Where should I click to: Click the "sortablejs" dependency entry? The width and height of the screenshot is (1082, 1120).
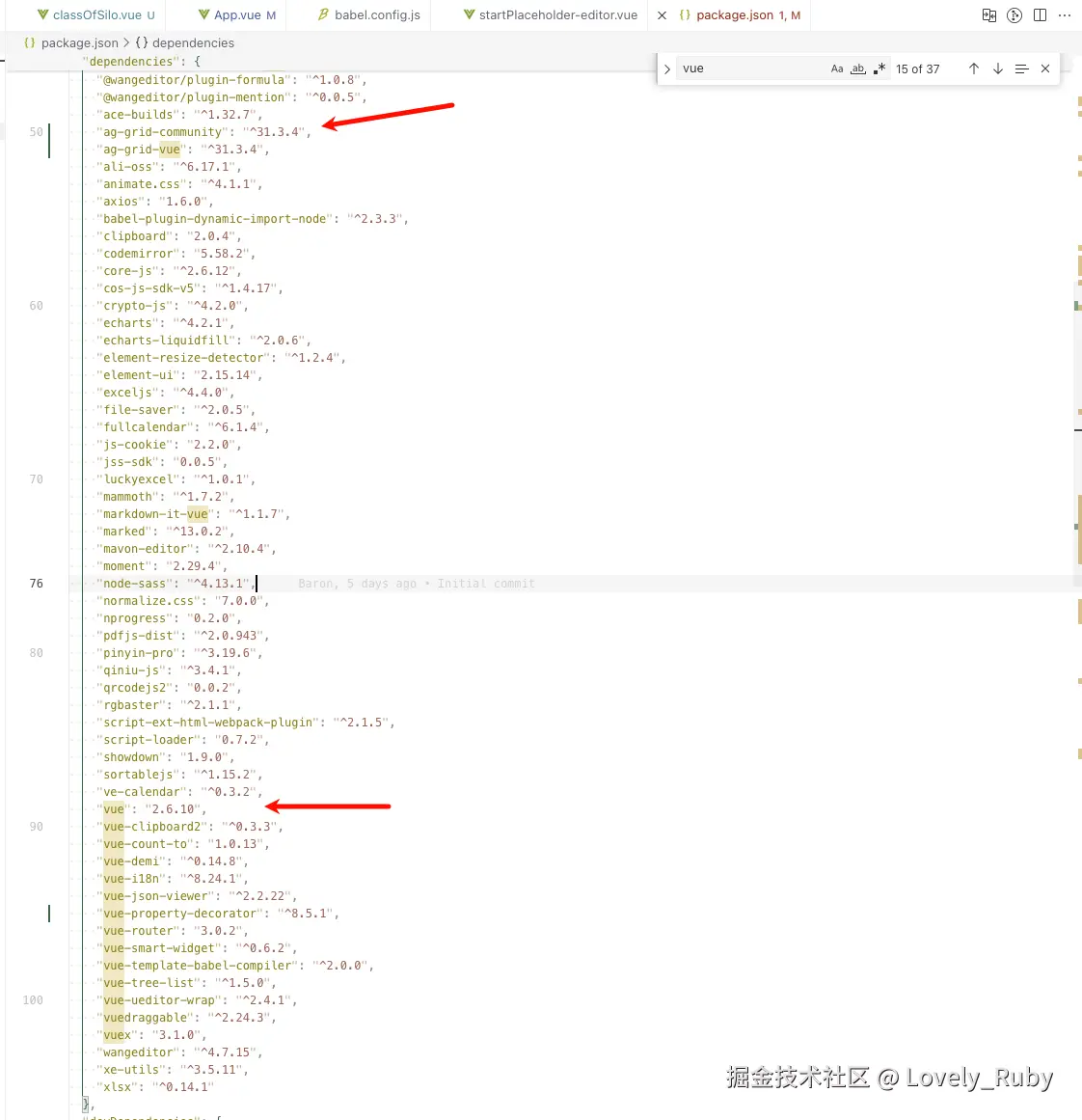(x=179, y=775)
